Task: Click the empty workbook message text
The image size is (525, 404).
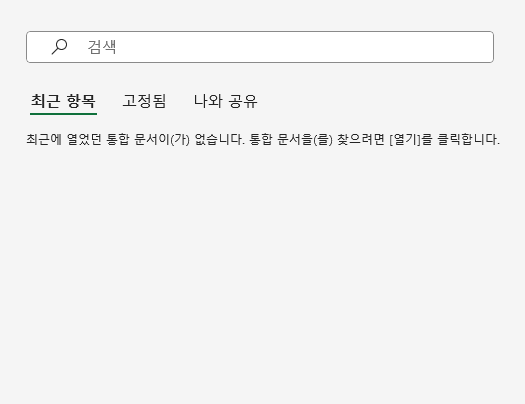Action: click(x=263, y=139)
